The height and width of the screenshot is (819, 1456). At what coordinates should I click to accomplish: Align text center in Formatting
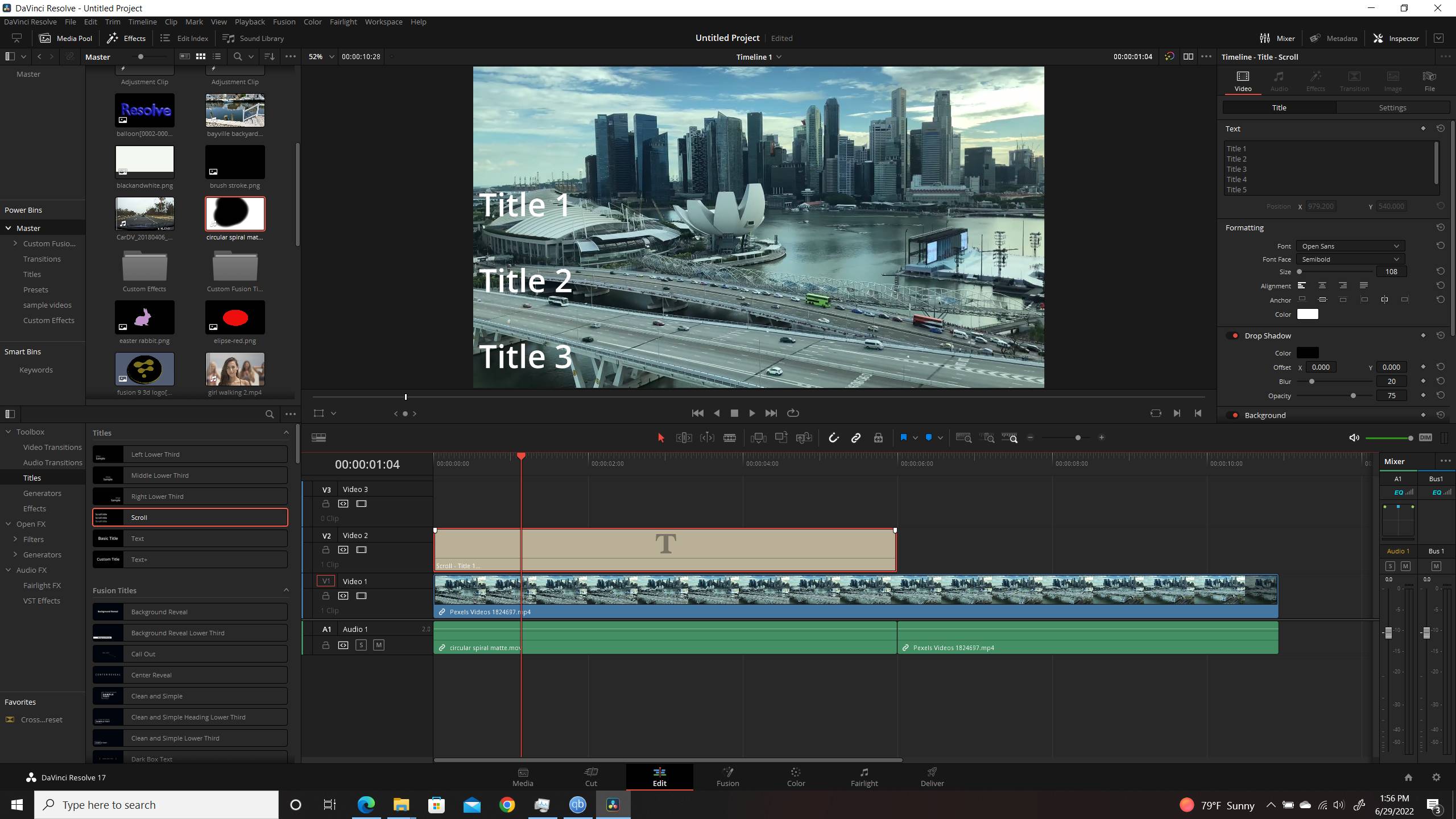point(1322,286)
